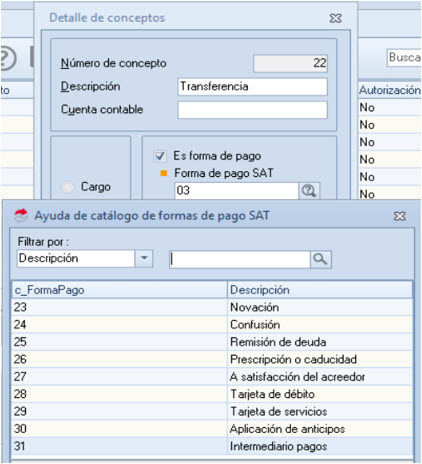Click the help question mark icon
422x464 pixels.
click(7, 58)
